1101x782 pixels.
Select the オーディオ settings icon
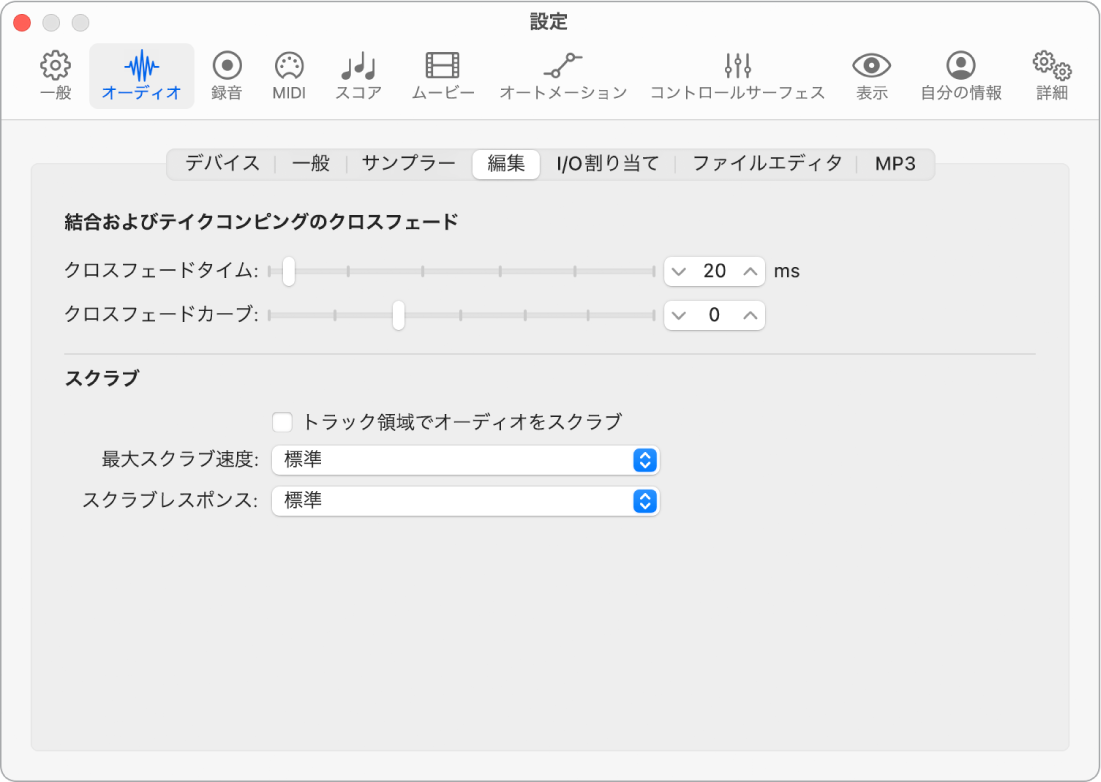coord(141,75)
